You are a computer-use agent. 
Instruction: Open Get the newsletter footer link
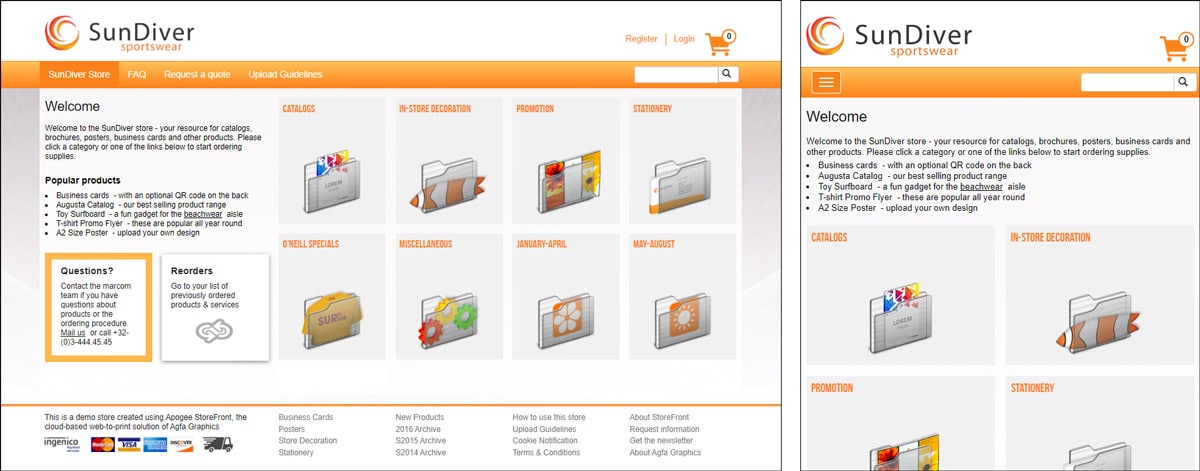point(661,441)
